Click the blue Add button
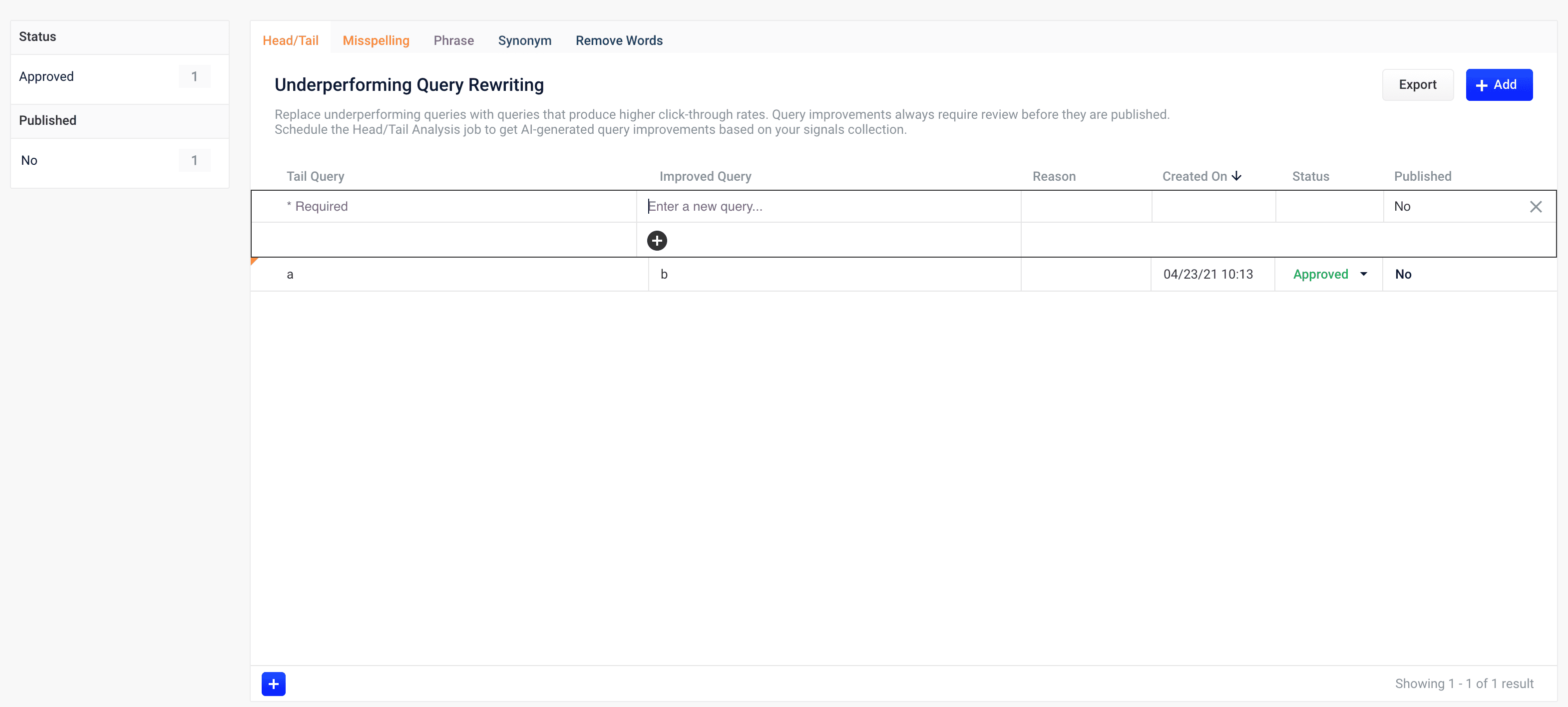1568x707 pixels. pyautogui.click(x=1498, y=84)
